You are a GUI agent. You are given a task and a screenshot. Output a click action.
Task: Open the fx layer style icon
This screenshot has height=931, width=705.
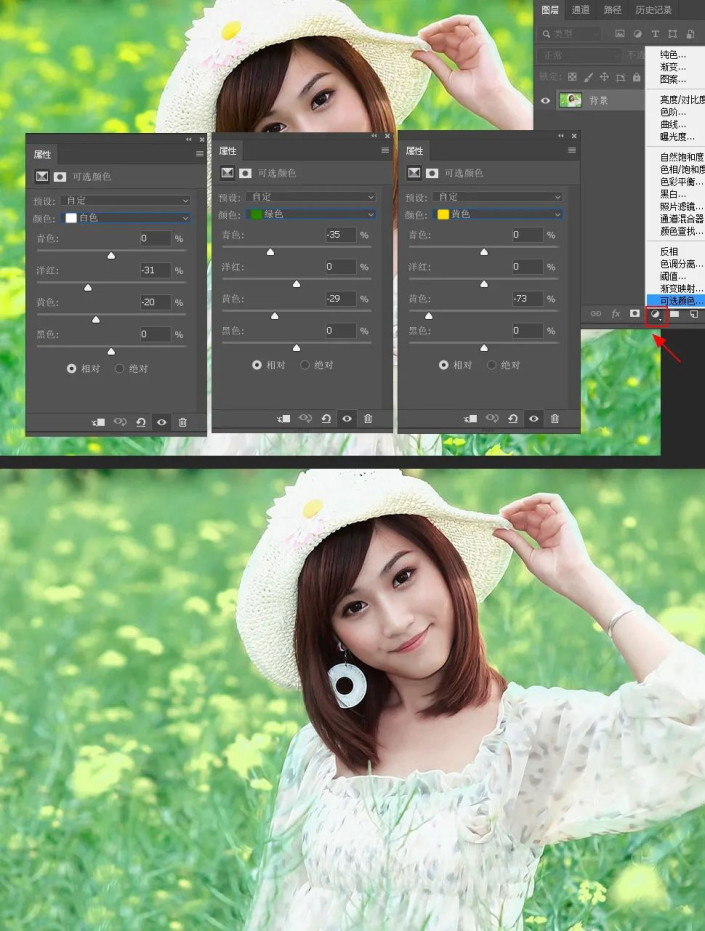616,314
